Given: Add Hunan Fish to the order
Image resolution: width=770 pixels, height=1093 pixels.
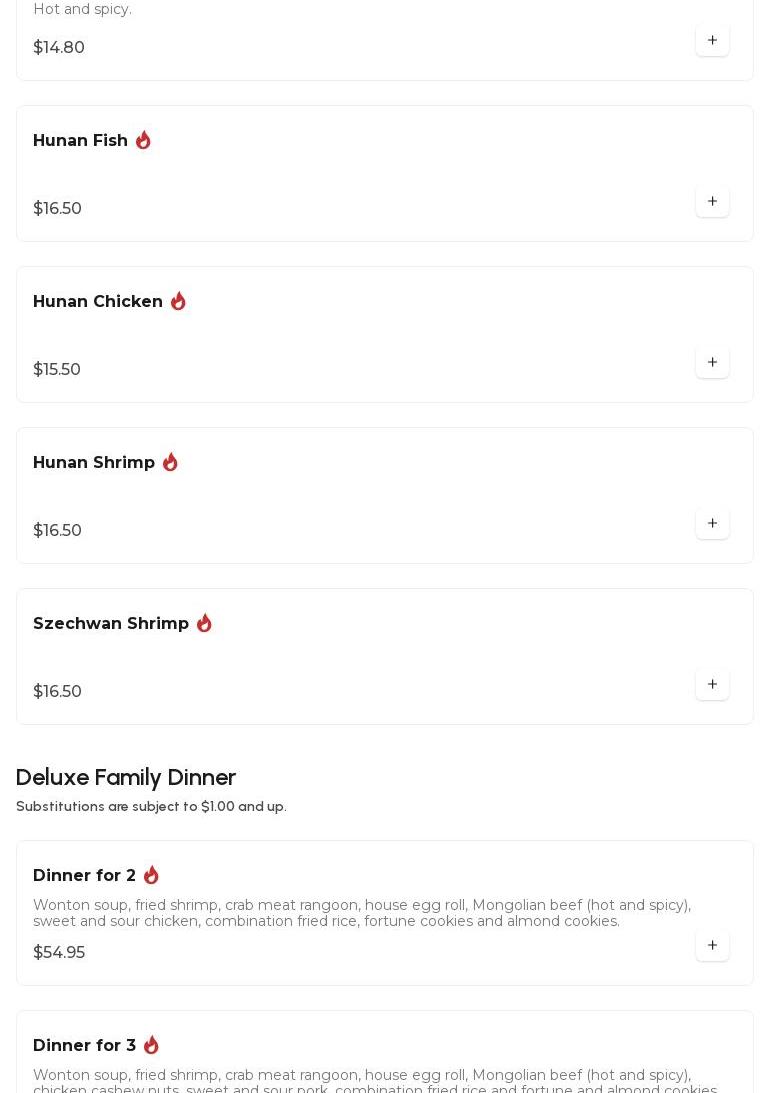Looking at the screenshot, I should [x=712, y=202].
